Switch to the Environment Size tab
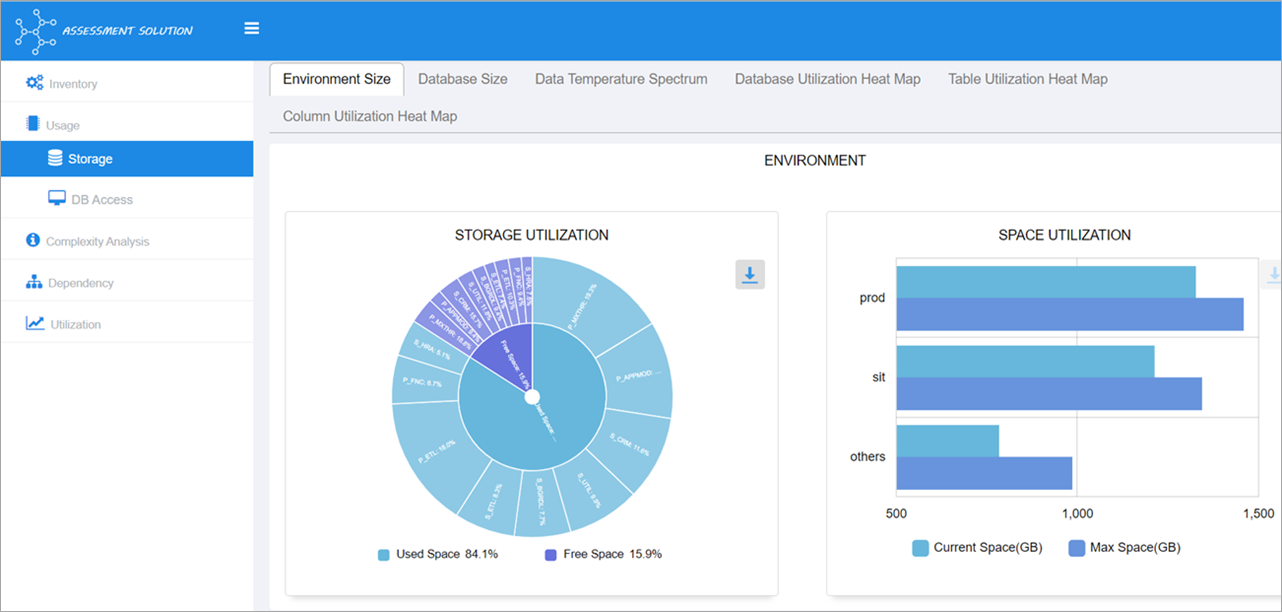 pos(337,79)
